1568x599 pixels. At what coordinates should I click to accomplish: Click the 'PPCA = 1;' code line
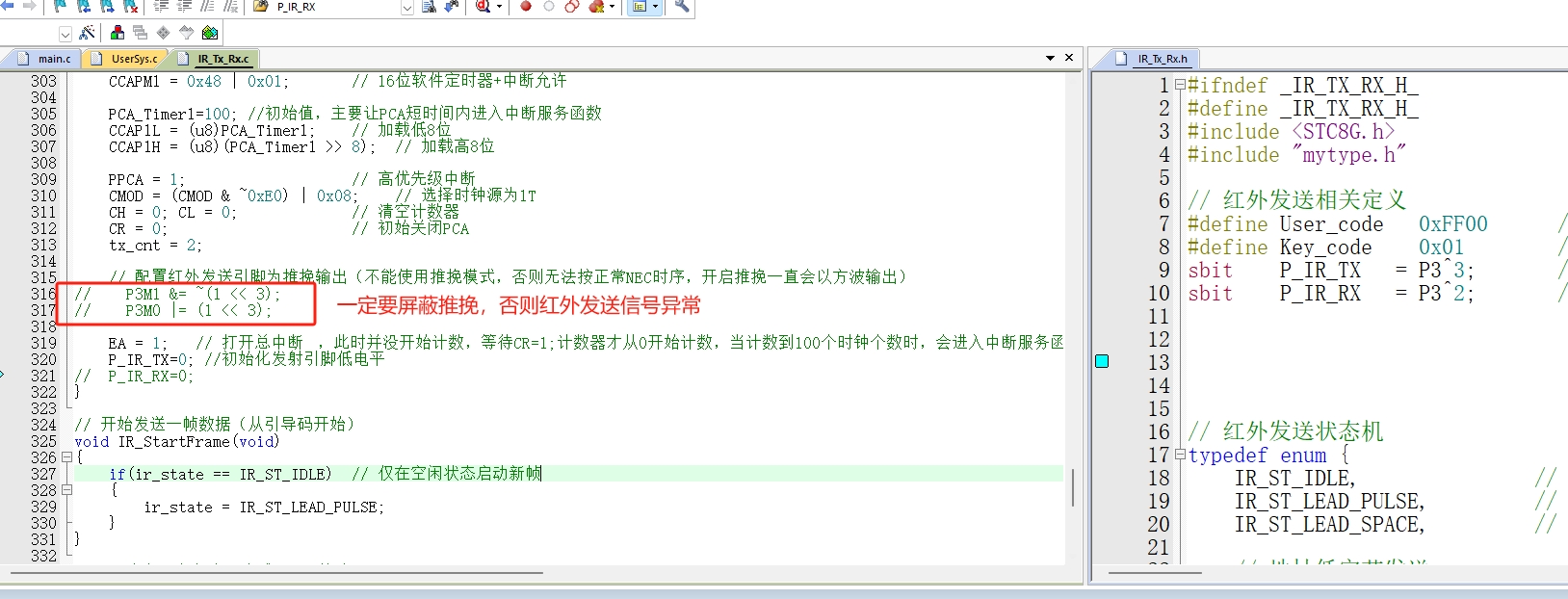click(145, 179)
